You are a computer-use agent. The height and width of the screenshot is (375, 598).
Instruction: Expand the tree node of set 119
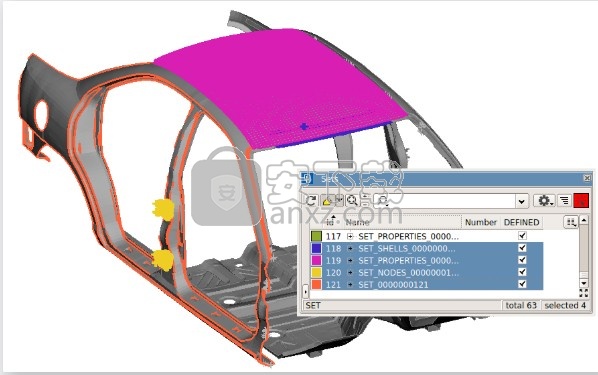(x=350, y=261)
